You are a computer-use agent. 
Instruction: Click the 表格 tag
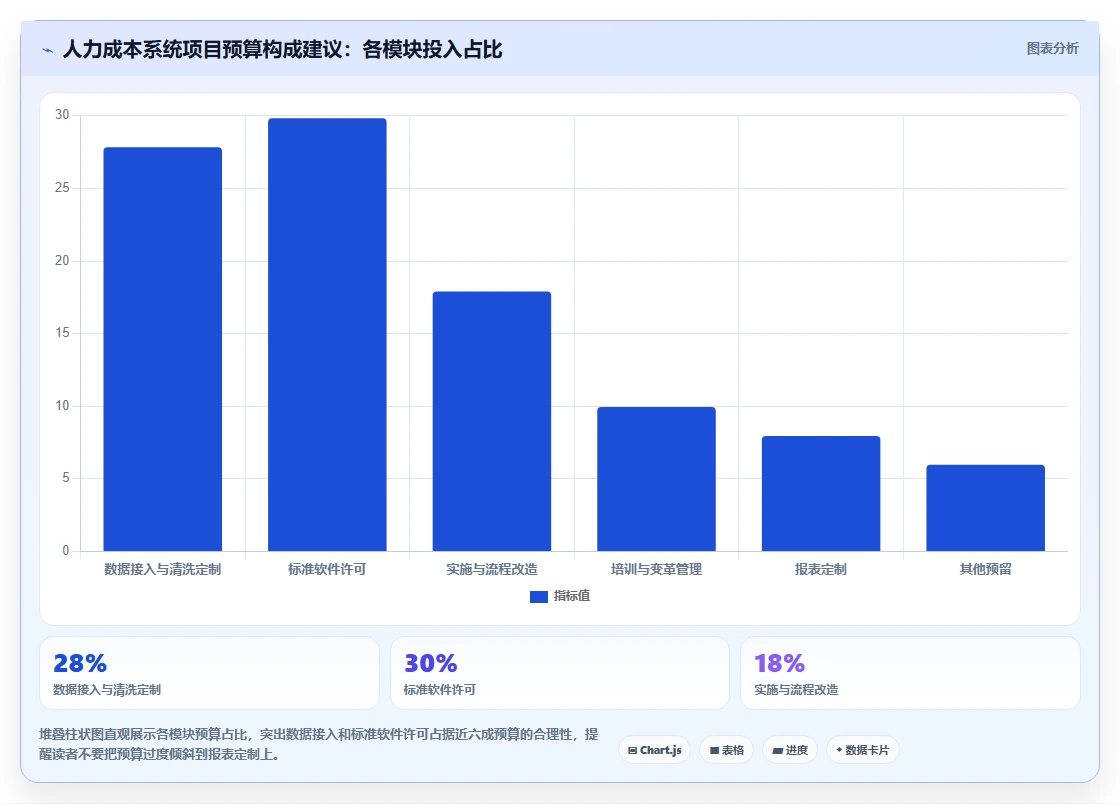coord(726,750)
